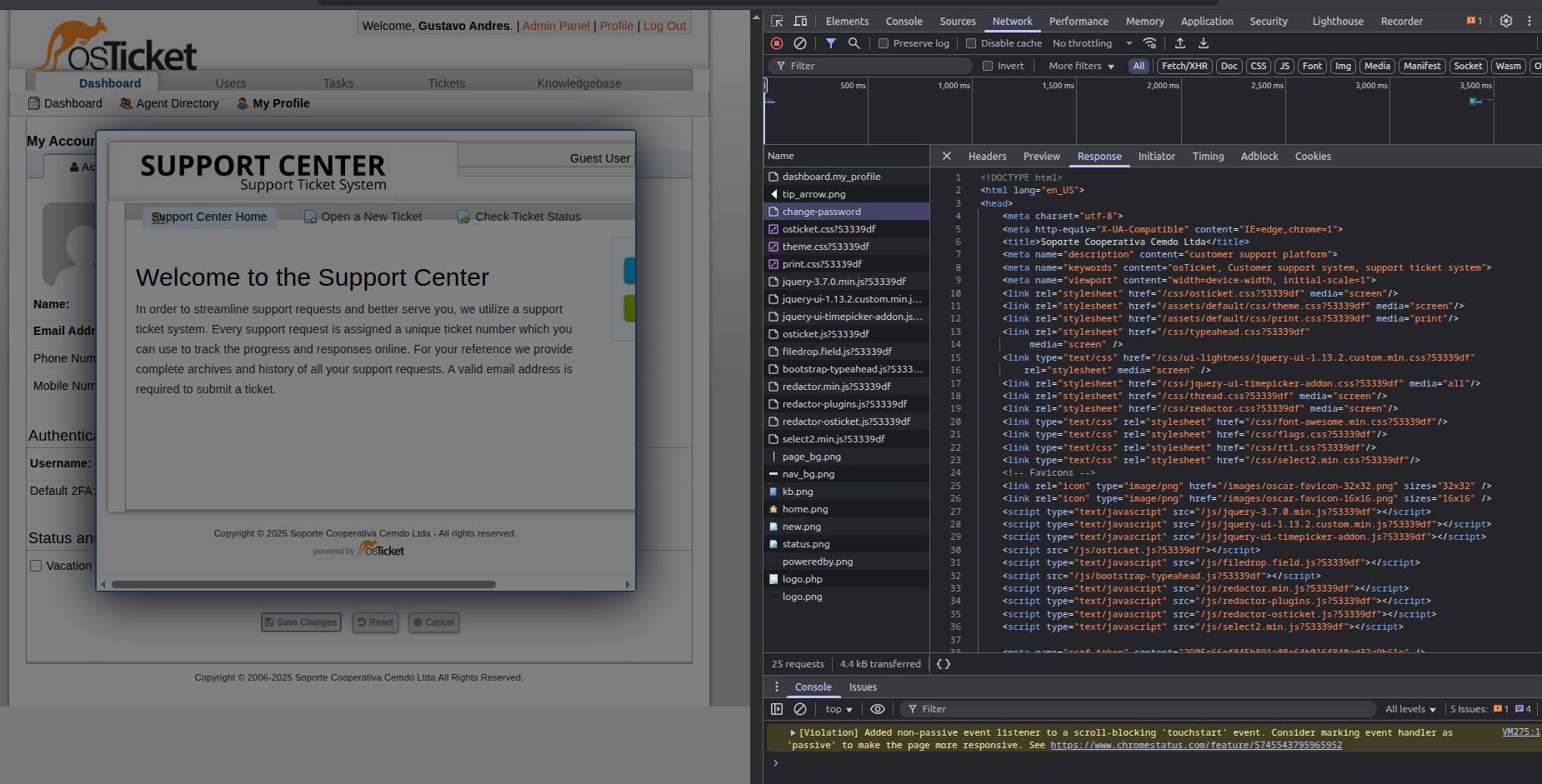1542x784 pixels.
Task: Tick the Invert filter checkbox
Action: [x=988, y=66]
